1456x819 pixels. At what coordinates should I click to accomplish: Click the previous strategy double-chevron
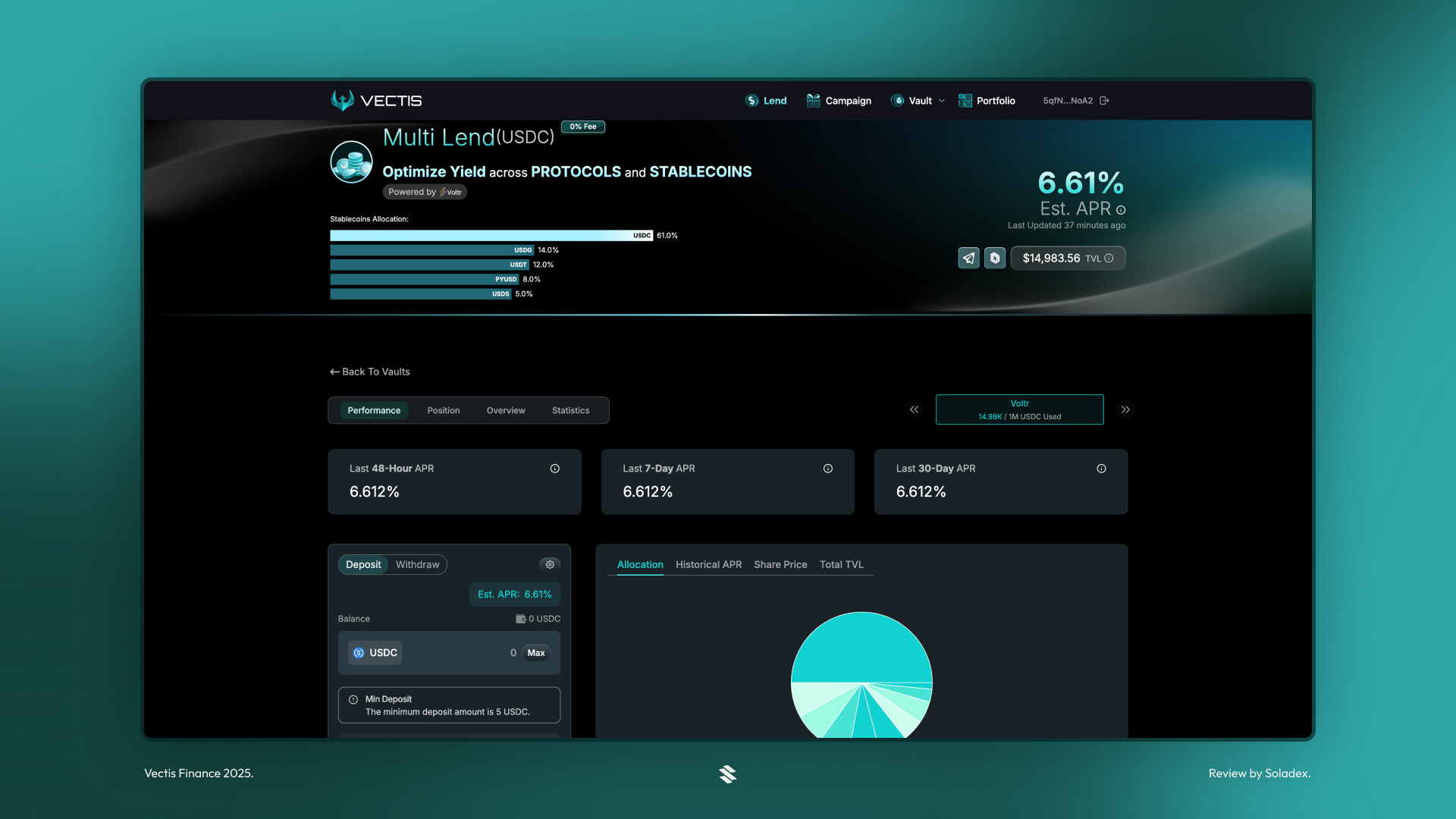(x=915, y=409)
